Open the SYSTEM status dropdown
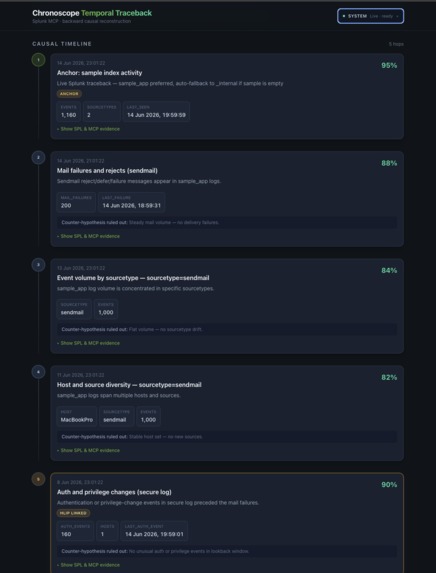The width and height of the screenshot is (436, 573). [x=370, y=16]
